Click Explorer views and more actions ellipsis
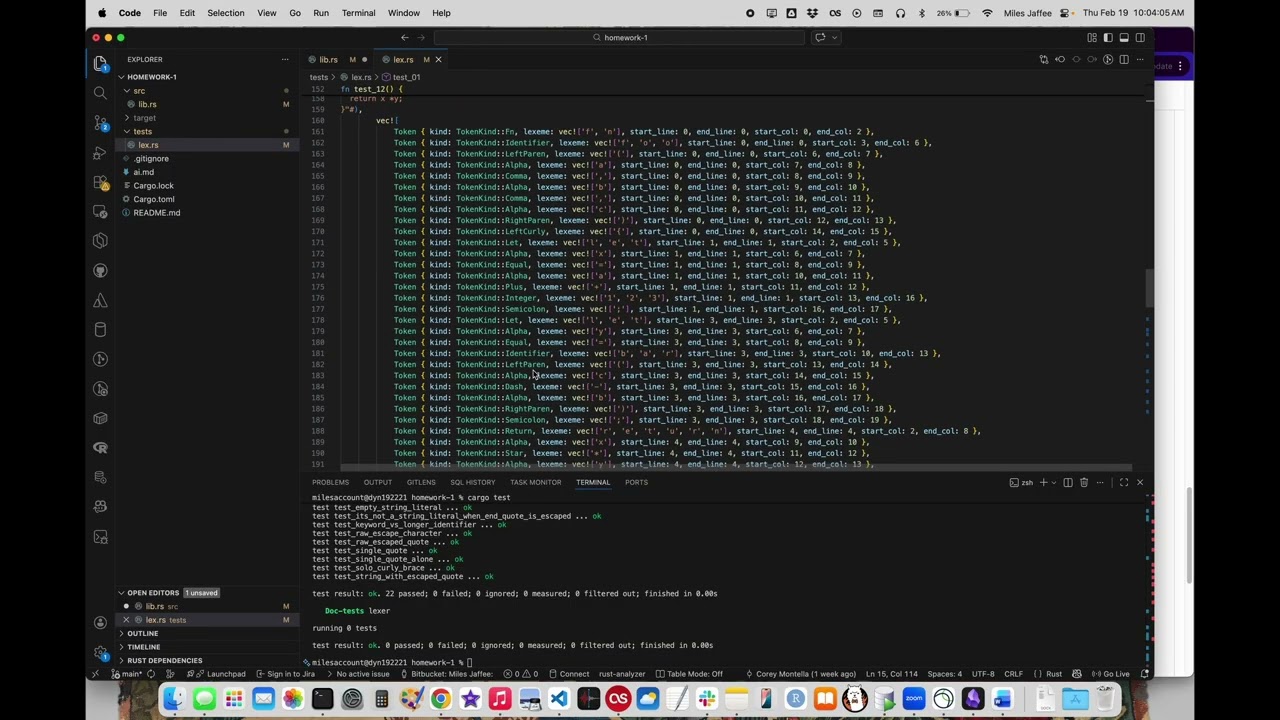Viewport: 1280px width, 720px height. (x=285, y=59)
